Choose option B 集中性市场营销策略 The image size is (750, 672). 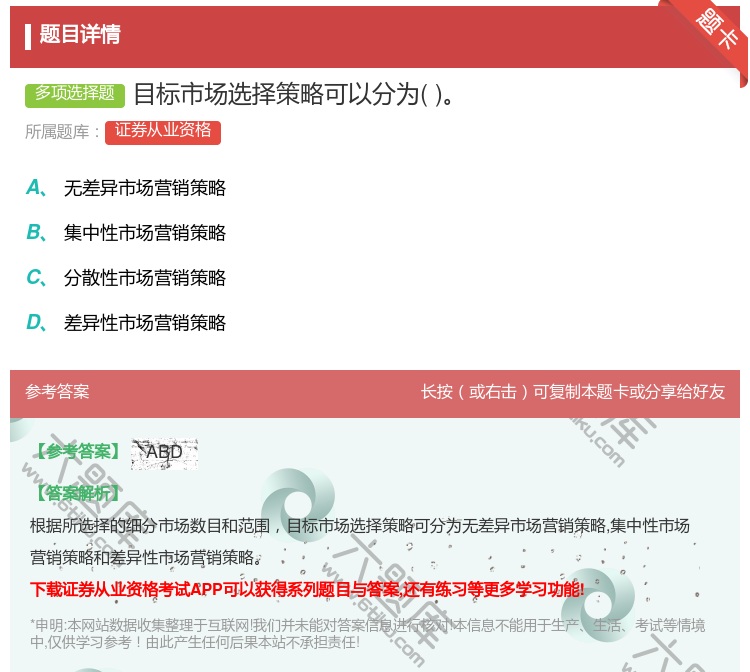[x=144, y=233]
